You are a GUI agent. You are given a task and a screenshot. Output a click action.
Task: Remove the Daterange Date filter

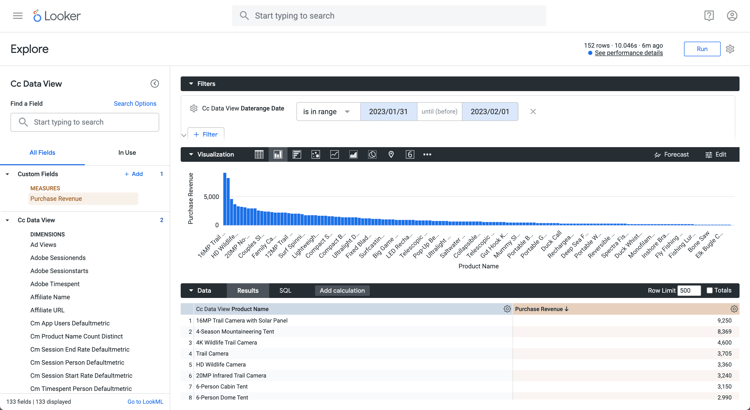pos(533,111)
